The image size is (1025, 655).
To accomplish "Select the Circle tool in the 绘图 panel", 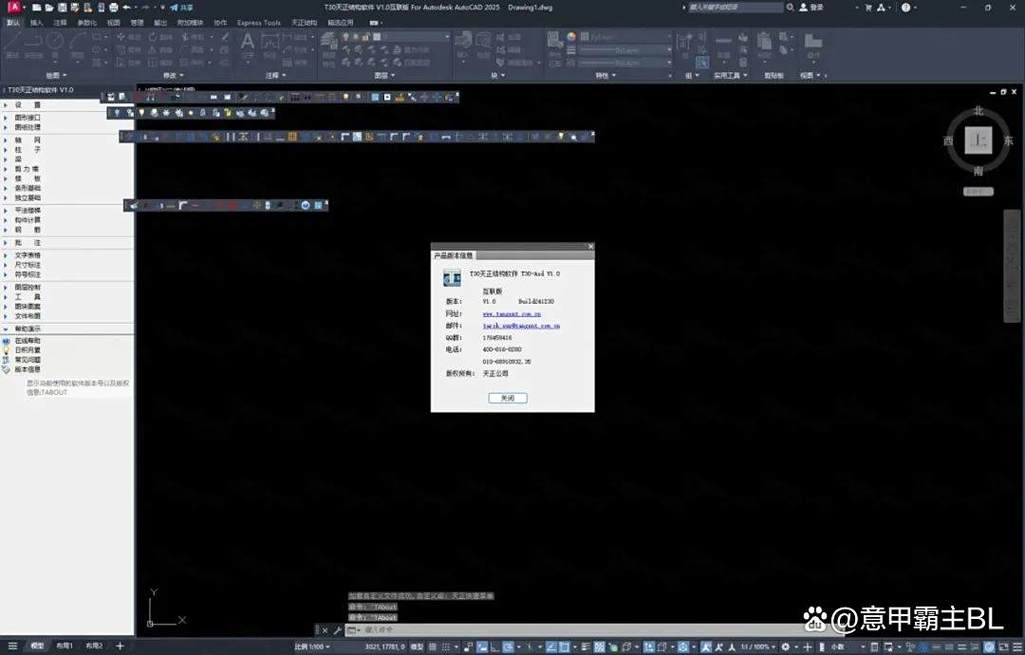I will coord(55,46).
